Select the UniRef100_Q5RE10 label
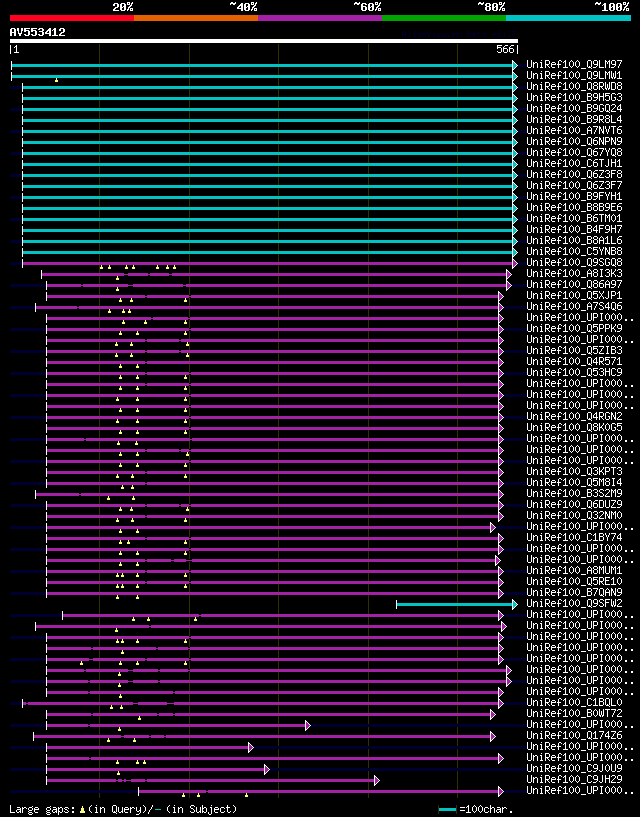Screen dimensions: 640x817 [x=574, y=581]
